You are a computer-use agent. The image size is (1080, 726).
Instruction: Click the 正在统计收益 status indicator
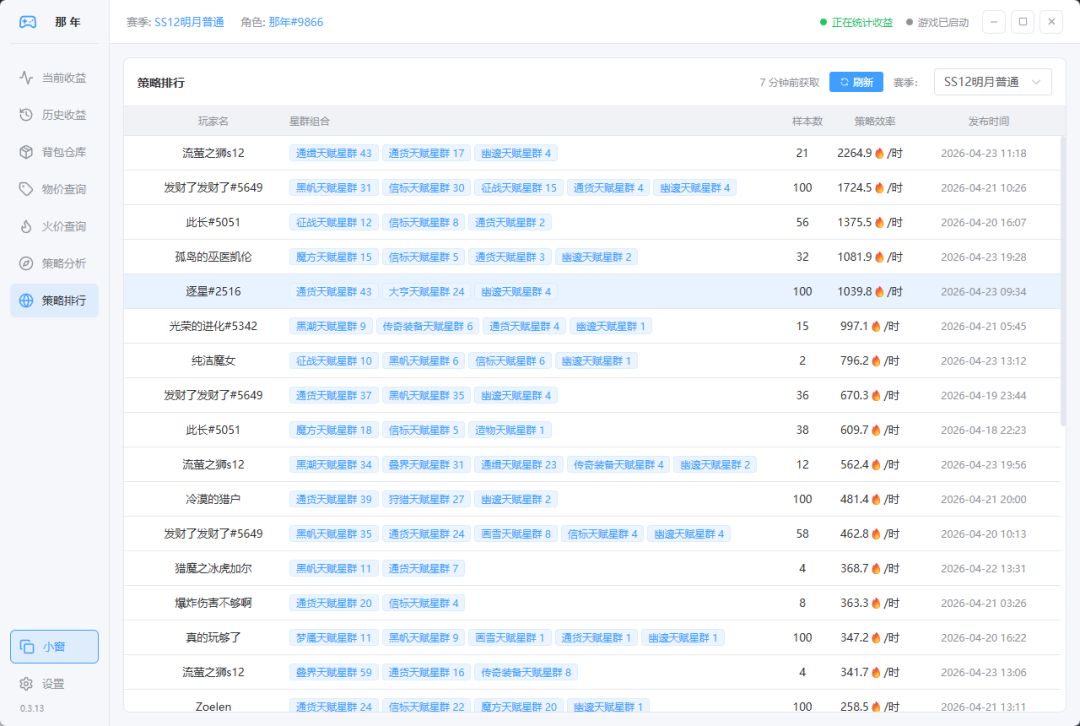click(x=856, y=22)
